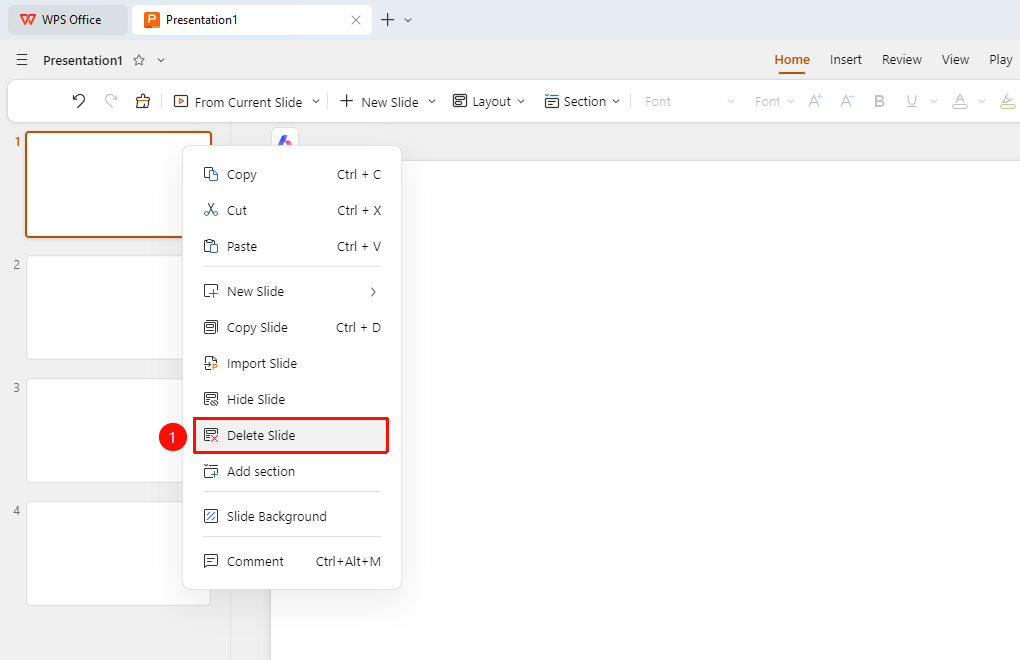Click the WPS Office home tab
Image resolution: width=1020 pixels, height=660 pixels.
point(68,20)
